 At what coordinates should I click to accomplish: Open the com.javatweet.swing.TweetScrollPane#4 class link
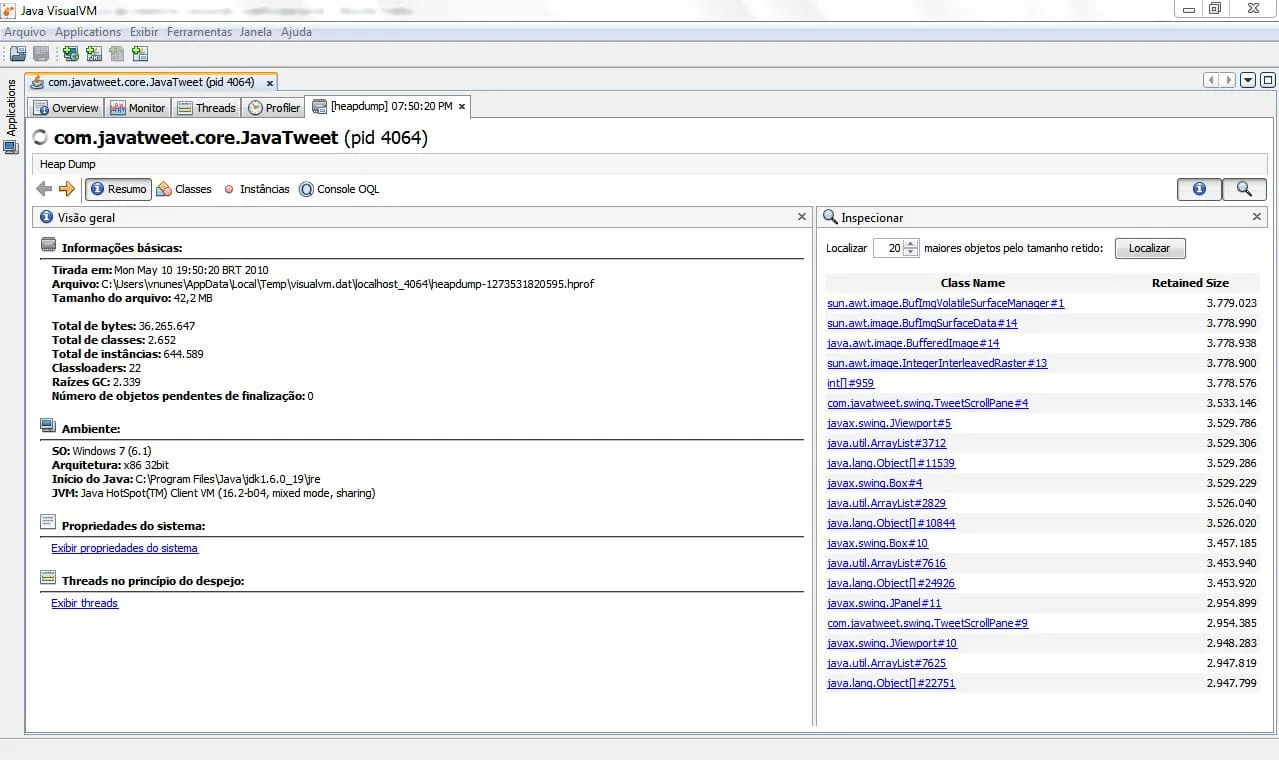[x=927, y=403]
